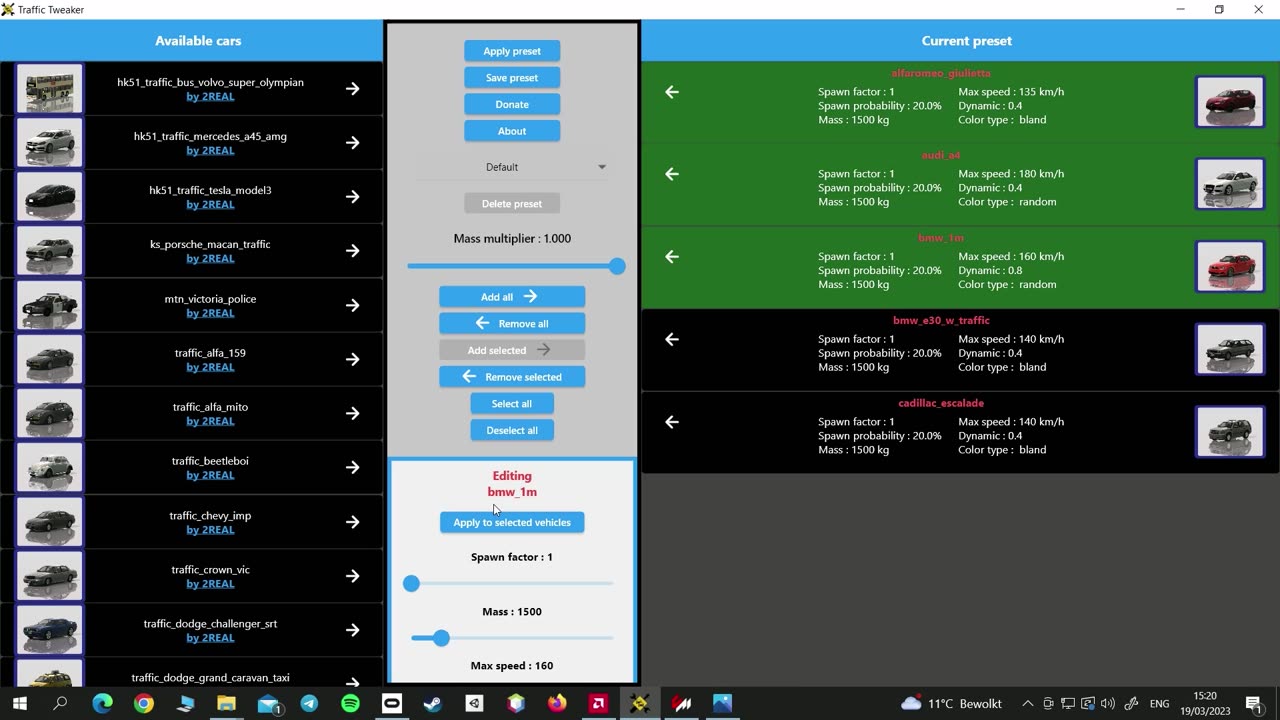Image resolution: width=1280 pixels, height=720 pixels.
Task: Remove cadillac_escalade using left arrow
Action: pyautogui.click(x=672, y=422)
